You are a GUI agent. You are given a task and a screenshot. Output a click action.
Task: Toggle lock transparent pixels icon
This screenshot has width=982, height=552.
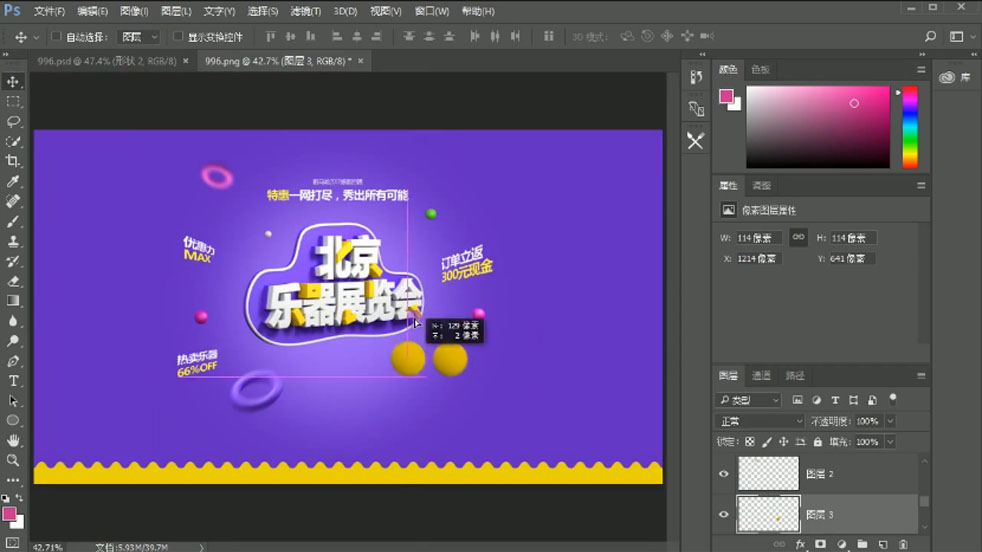(750, 442)
